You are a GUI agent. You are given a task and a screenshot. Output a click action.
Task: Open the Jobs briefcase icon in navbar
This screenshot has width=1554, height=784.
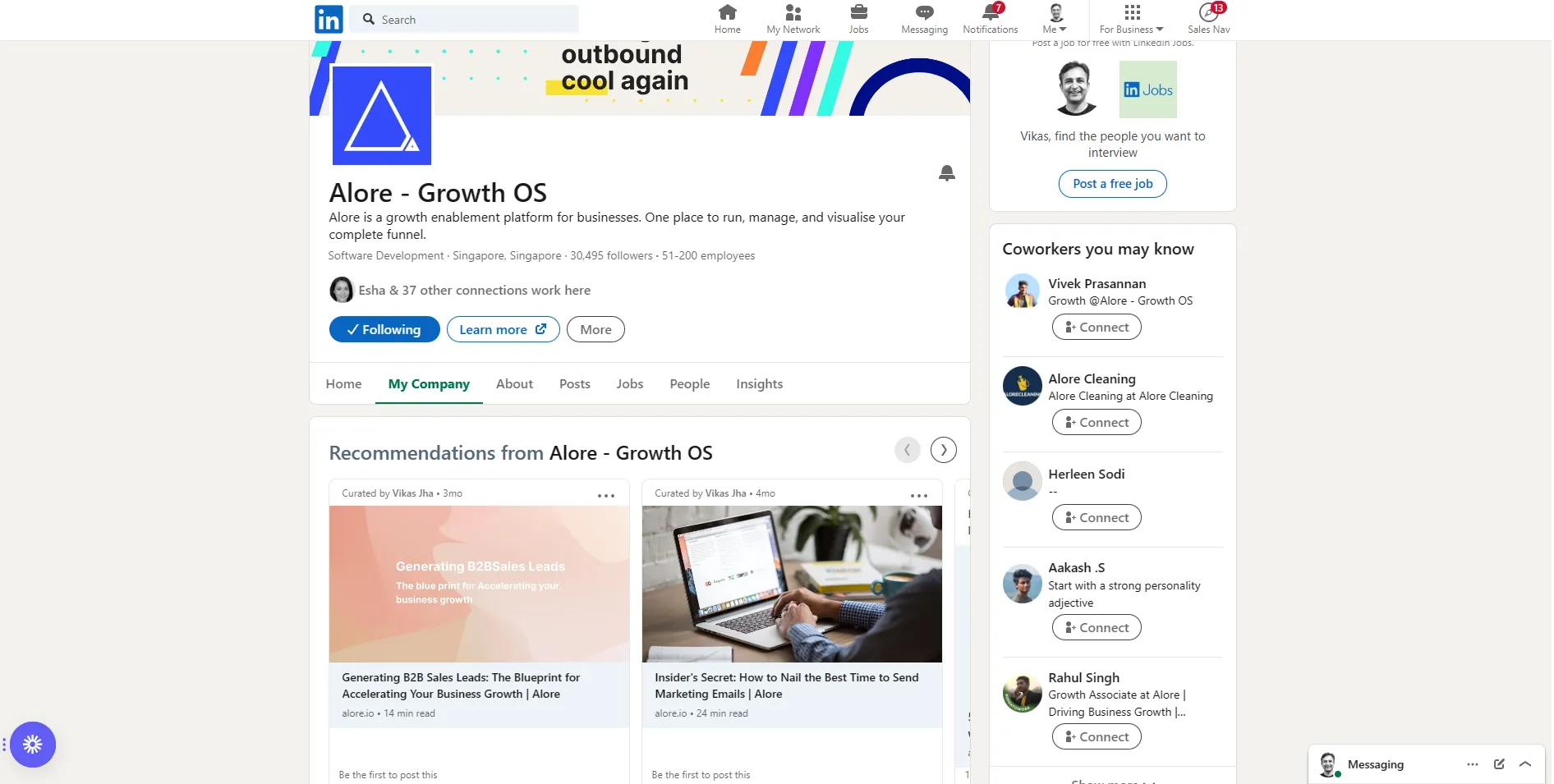pyautogui.click(x=858, y=19)
